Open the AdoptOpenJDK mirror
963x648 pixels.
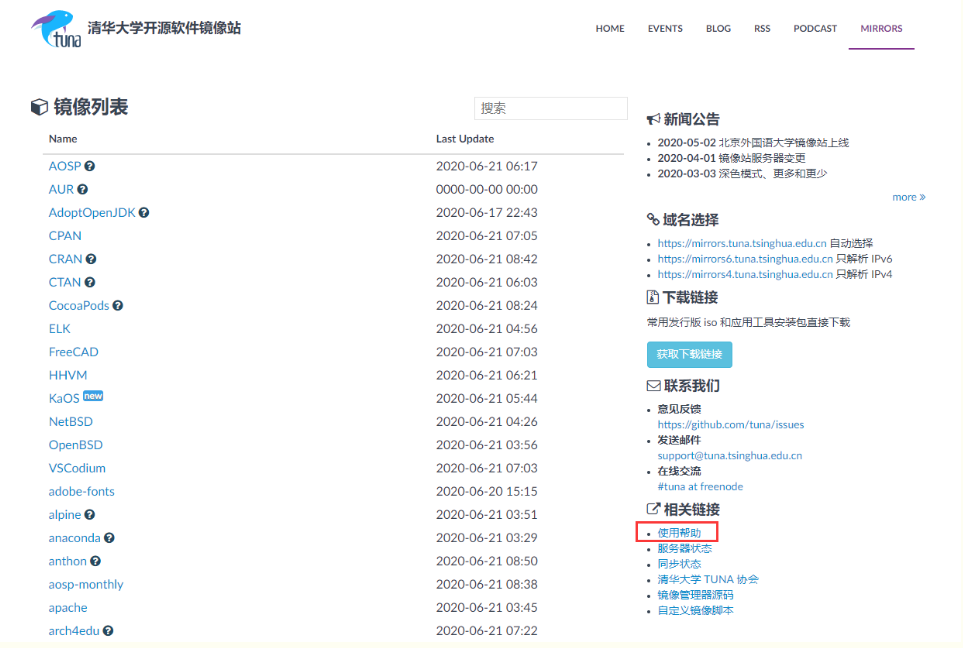(x=92, y=213)
